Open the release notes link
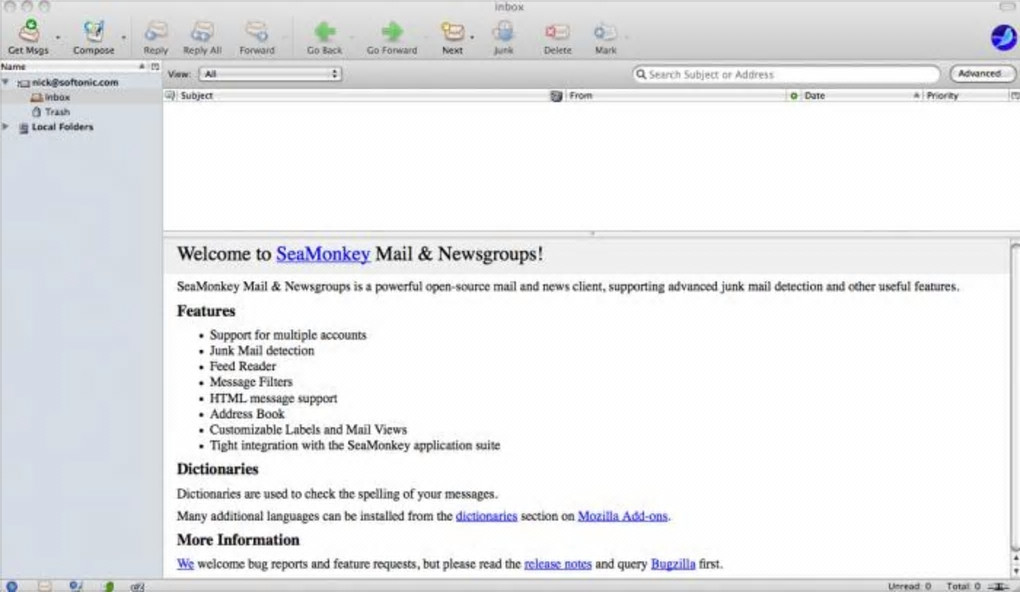The image size is (1020, 592). point(558,564)
